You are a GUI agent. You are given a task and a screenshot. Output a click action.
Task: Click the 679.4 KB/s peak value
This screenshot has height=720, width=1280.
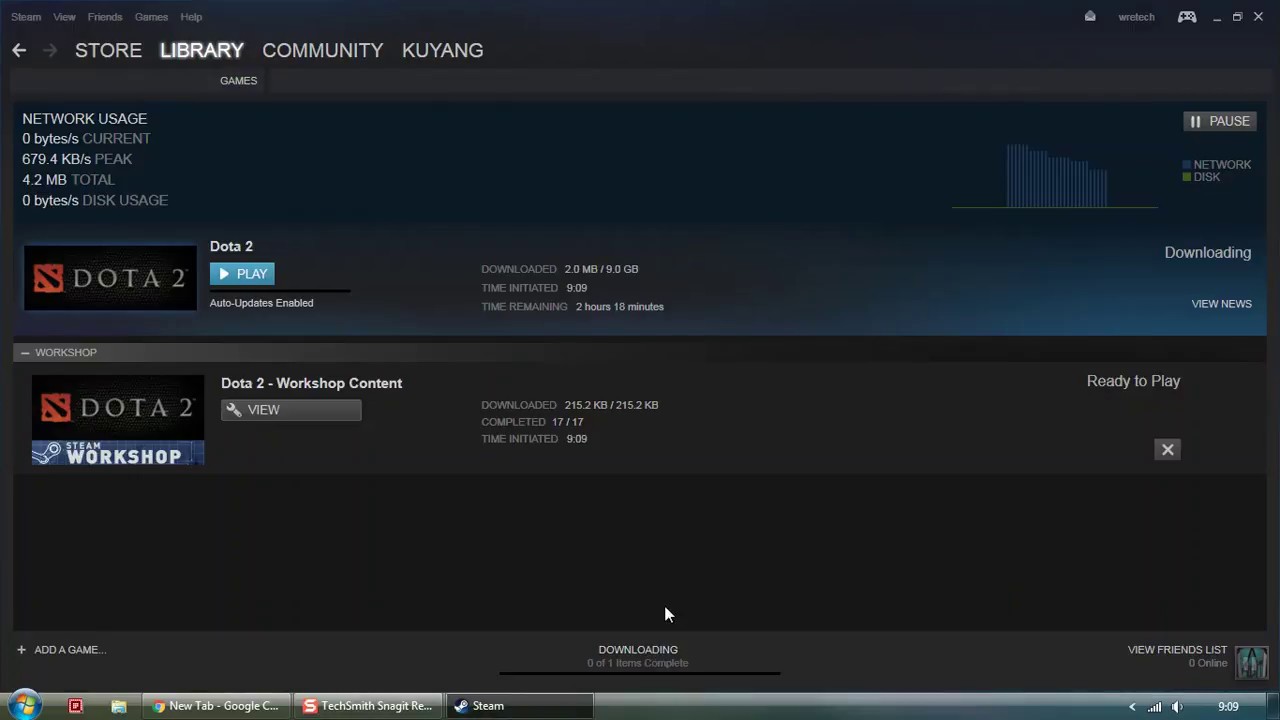56,159
